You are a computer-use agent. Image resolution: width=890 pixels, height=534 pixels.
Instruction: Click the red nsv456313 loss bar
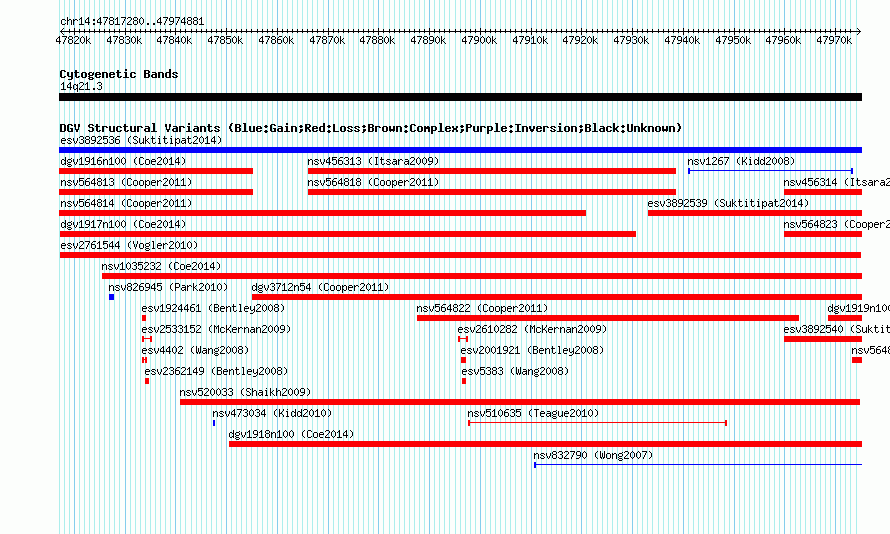point(492,171)
